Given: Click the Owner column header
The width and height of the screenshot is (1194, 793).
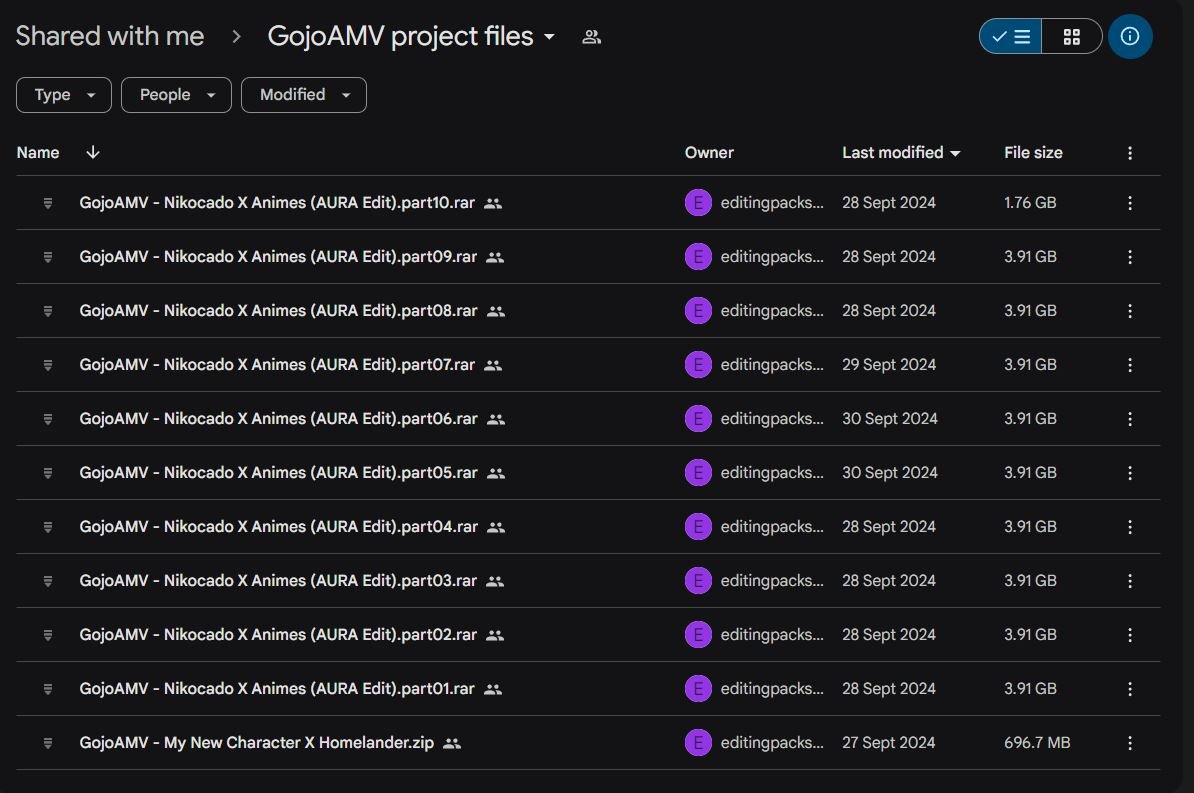Looking at the screenshot, I should click(709, 152).
